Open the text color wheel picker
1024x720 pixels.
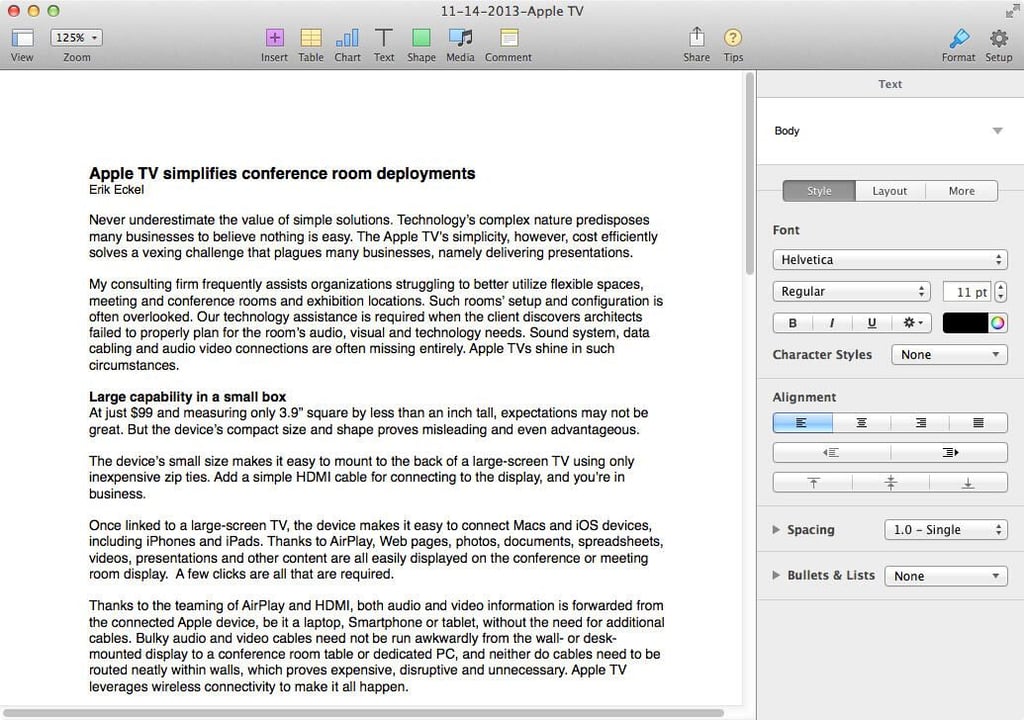pos(997,323)
